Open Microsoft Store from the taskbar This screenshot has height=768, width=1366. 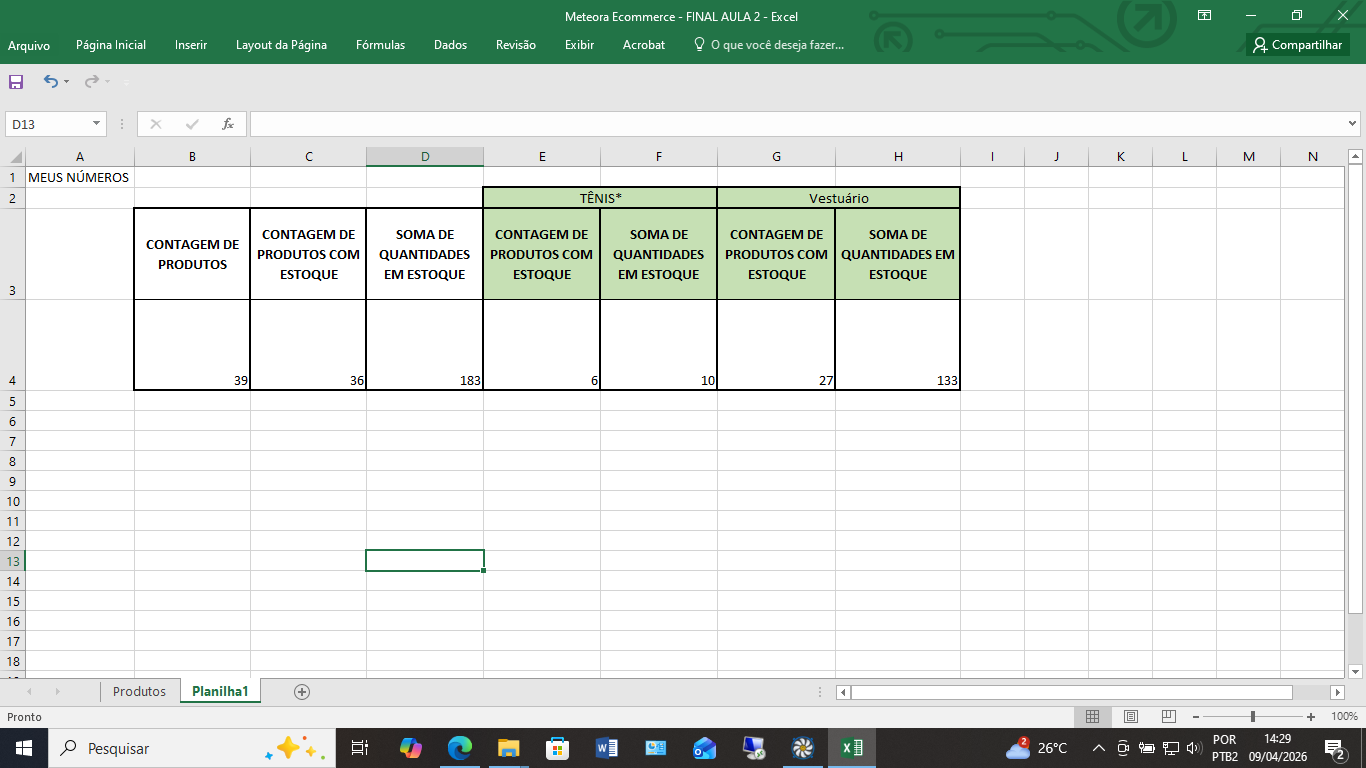coord(558,748)
